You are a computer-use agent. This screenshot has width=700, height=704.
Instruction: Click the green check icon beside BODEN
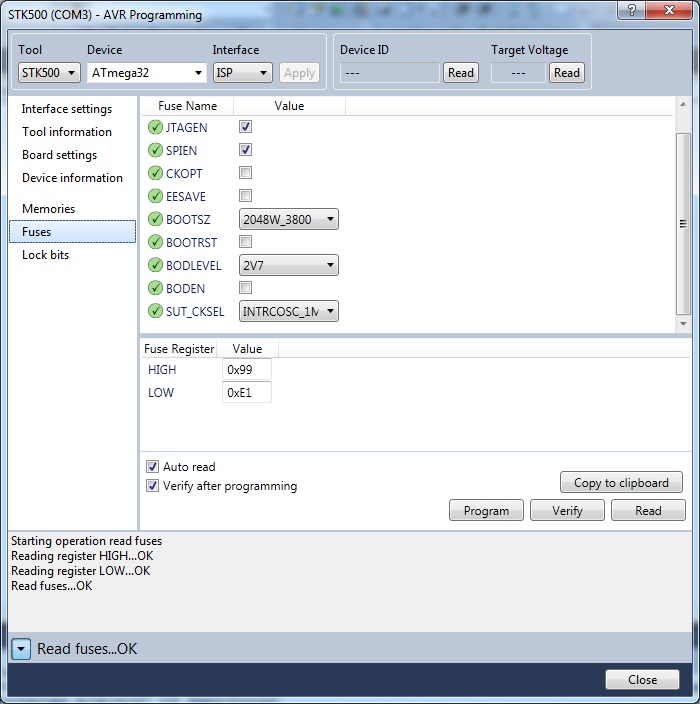point(155,288)
